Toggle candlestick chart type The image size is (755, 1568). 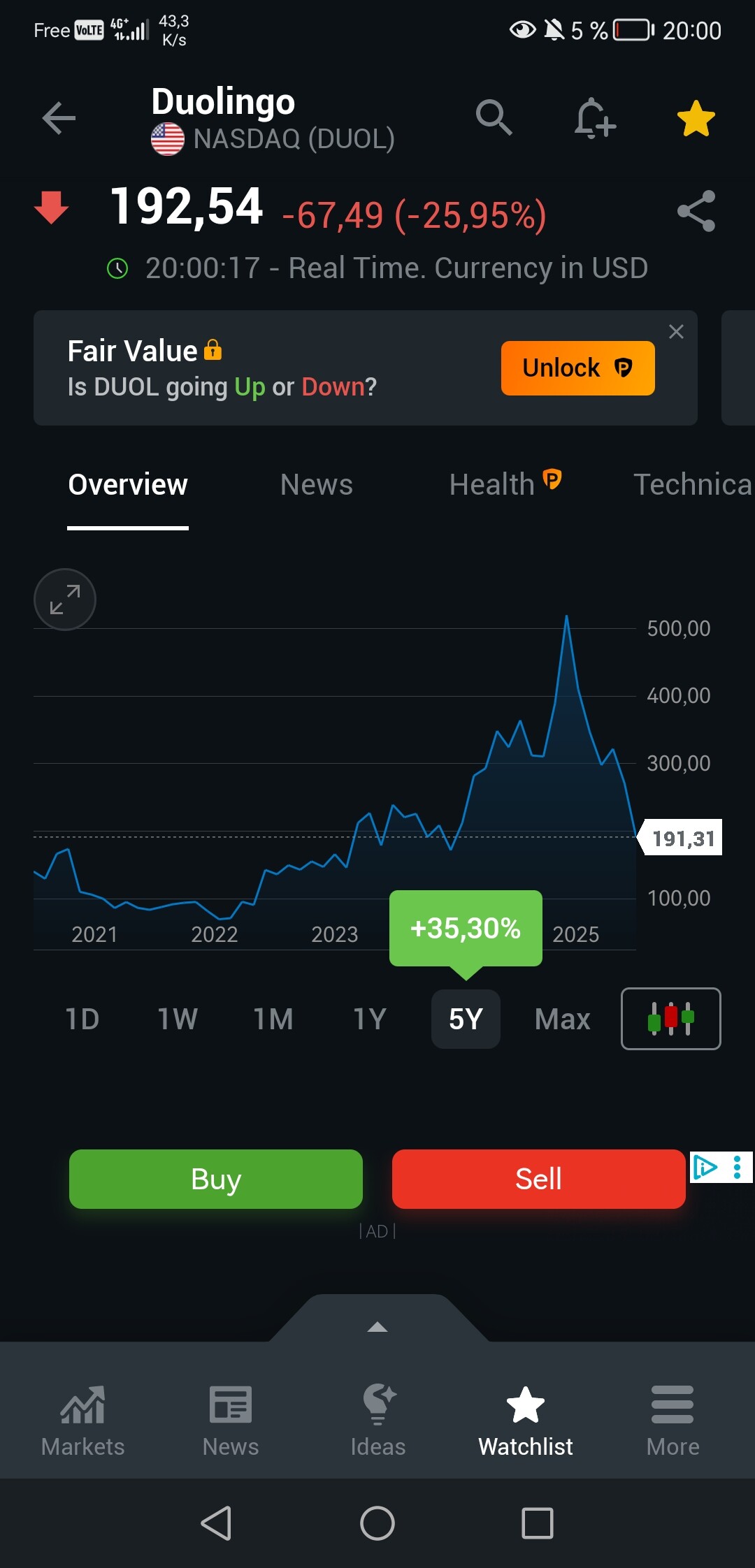coord(670,1019)
